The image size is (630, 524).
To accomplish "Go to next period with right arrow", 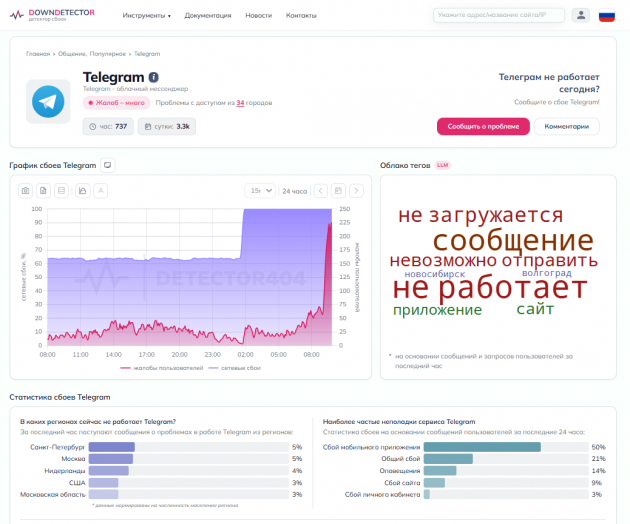I will (x=355, y=190).
